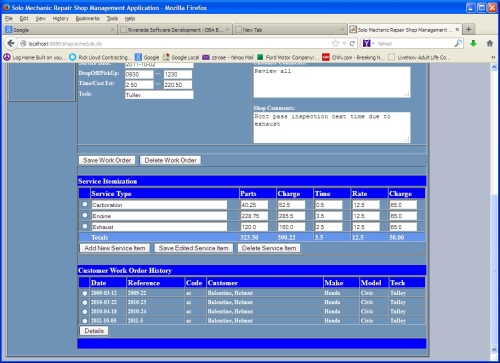Select history row 2010-04-18 radio
Viewport: 500px width, 363px height.
pyautogui.click(x=85, y=311)
